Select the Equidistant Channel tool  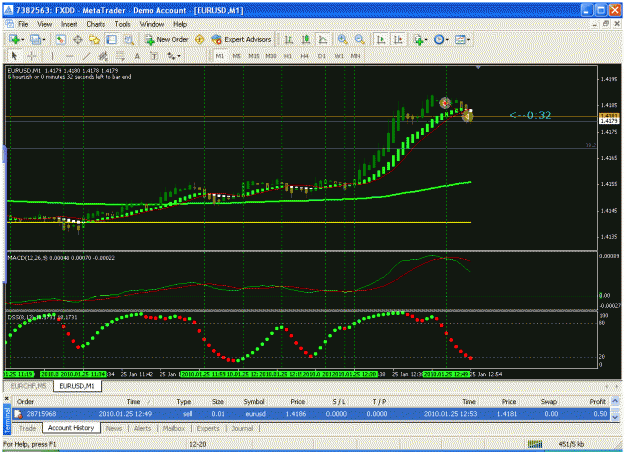103,56
